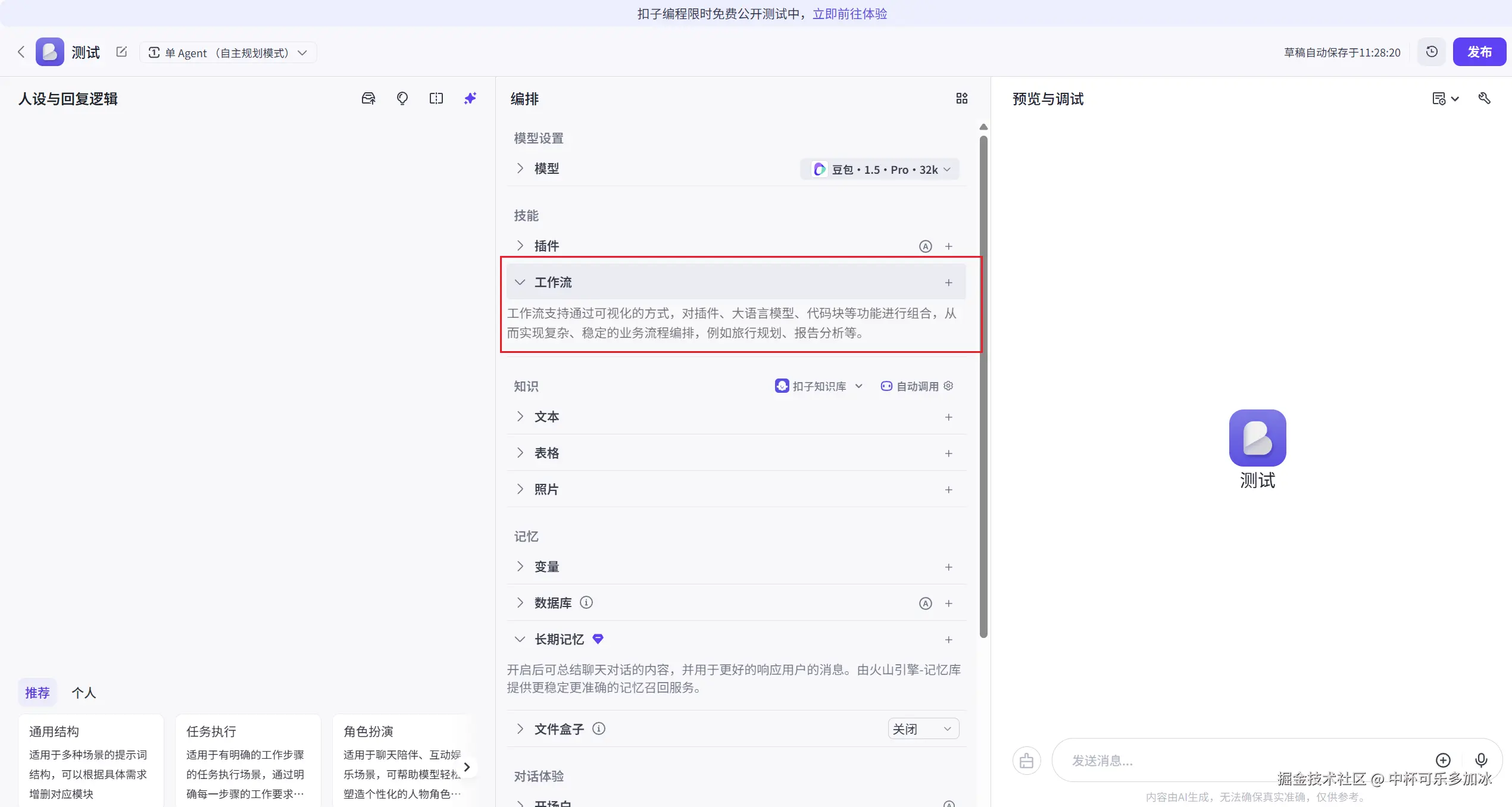Toggle auto-add icon in 数据库 row

pos(925,603)
